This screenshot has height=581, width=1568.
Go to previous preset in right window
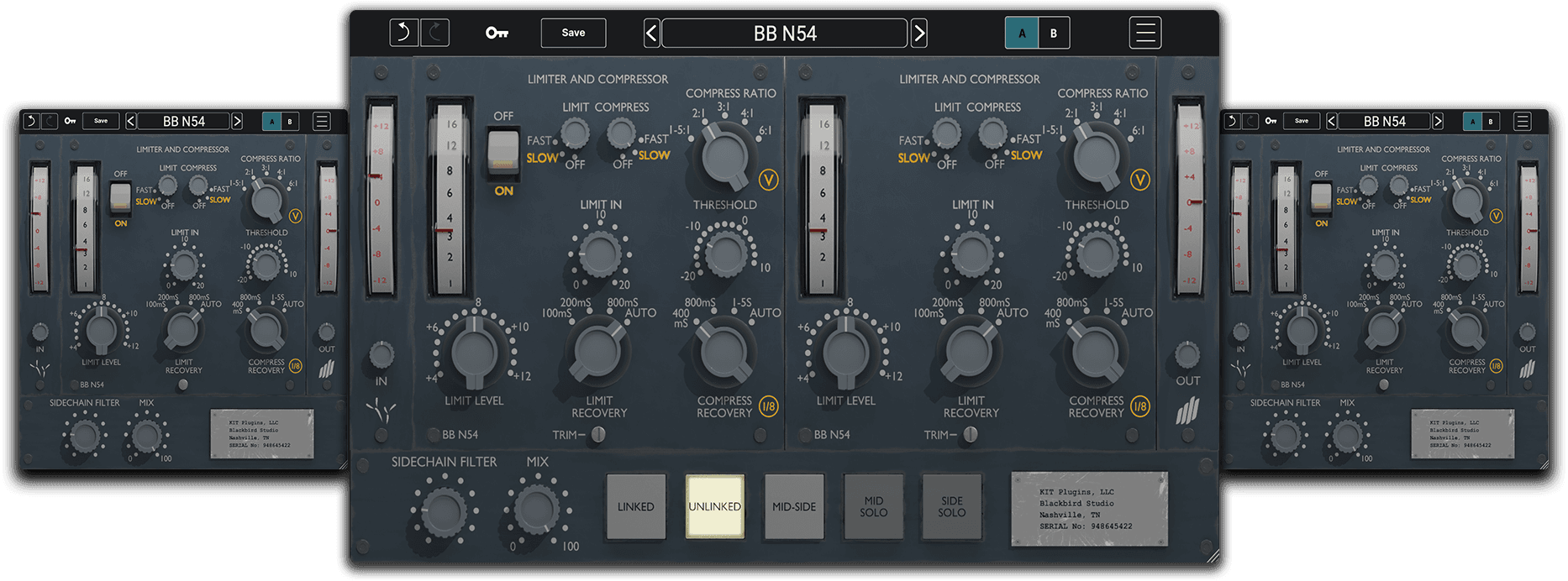[x=1332, y=122]
